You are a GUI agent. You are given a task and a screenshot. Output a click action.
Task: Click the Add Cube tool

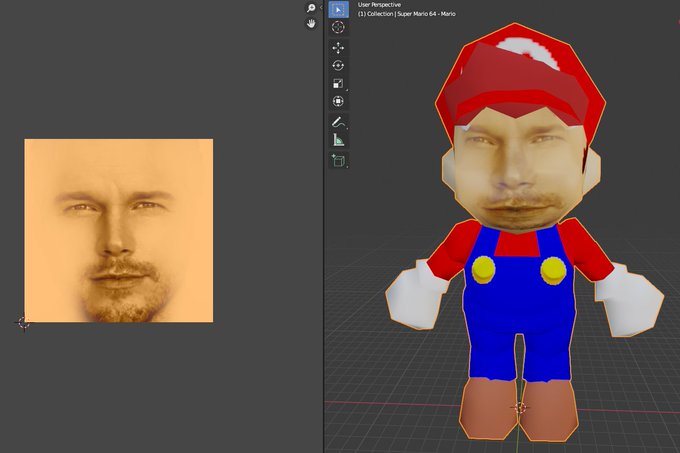[x=338, y=160]
